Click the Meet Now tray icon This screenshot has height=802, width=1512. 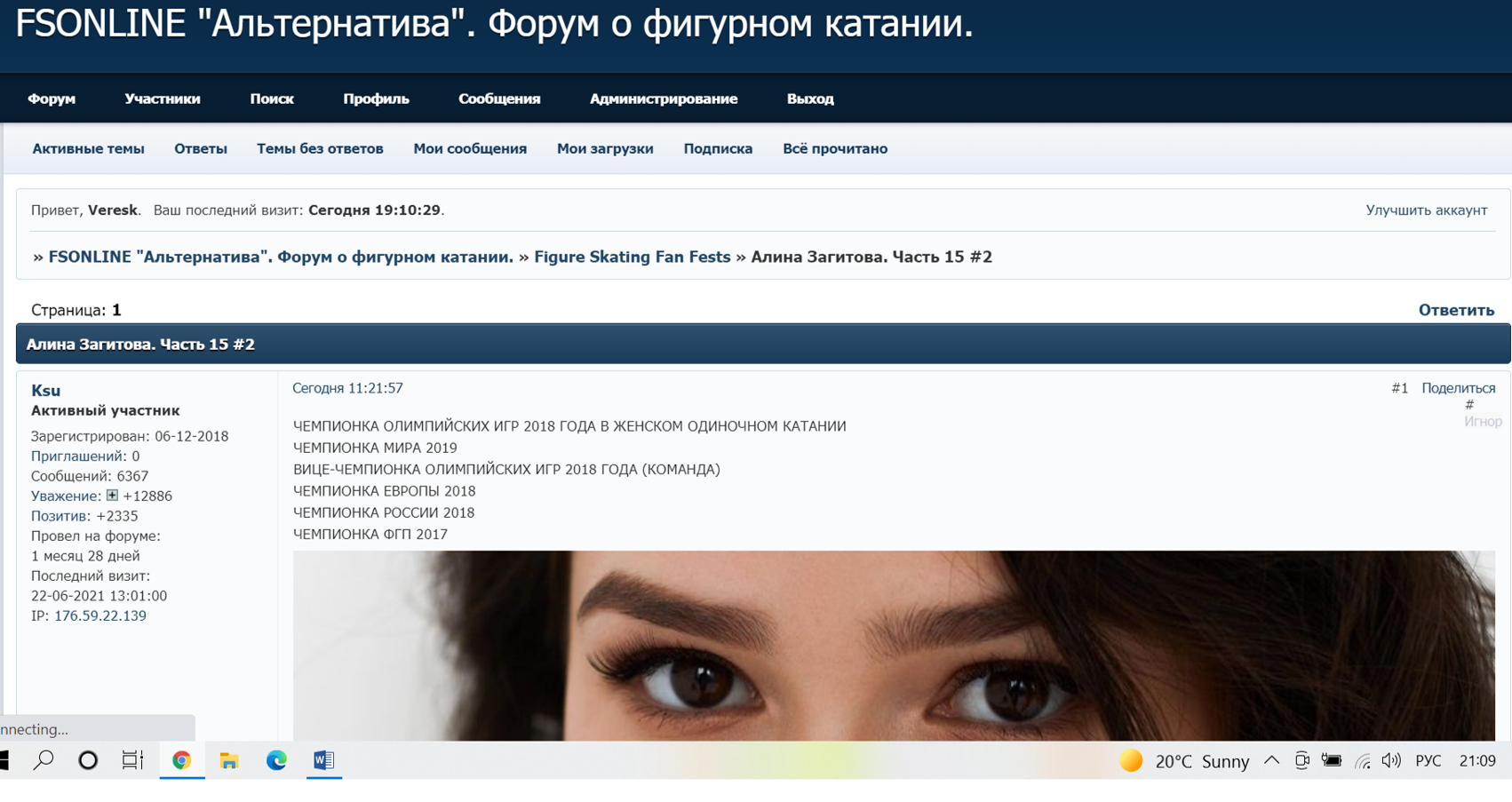click(1301, 760)
